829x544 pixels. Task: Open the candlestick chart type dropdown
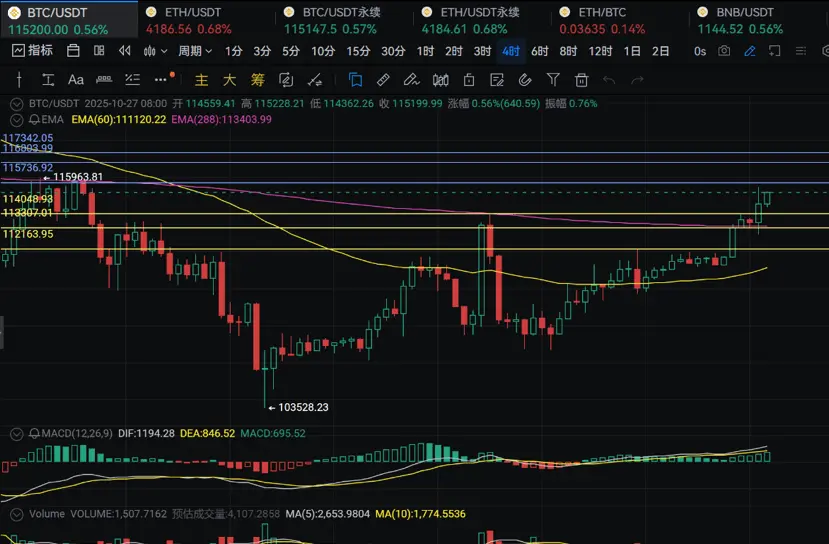[x=155, y=51]
